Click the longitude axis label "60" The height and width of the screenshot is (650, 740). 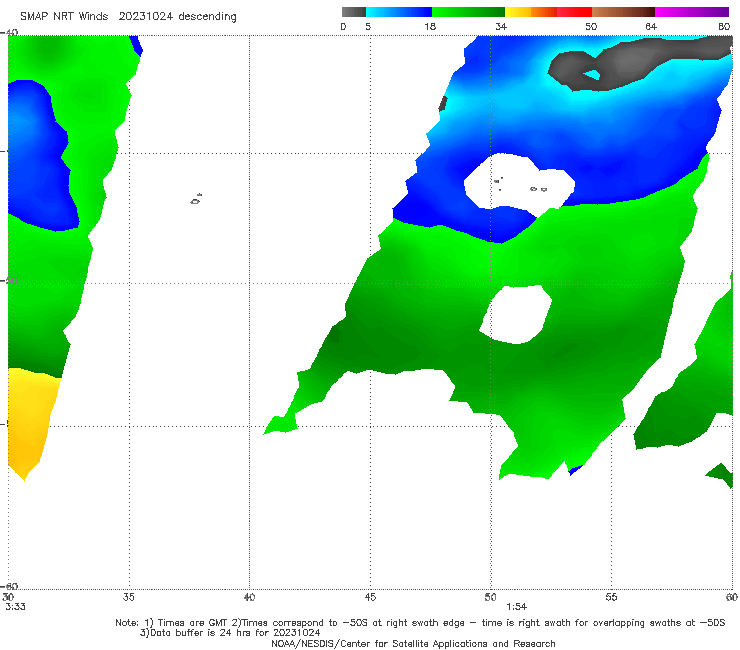732,597
